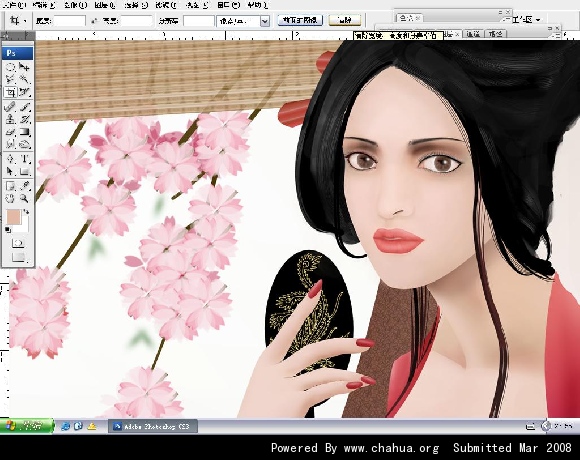Open the View menu
This screenshot has width=580, height=460.
[x=196, y=5]
